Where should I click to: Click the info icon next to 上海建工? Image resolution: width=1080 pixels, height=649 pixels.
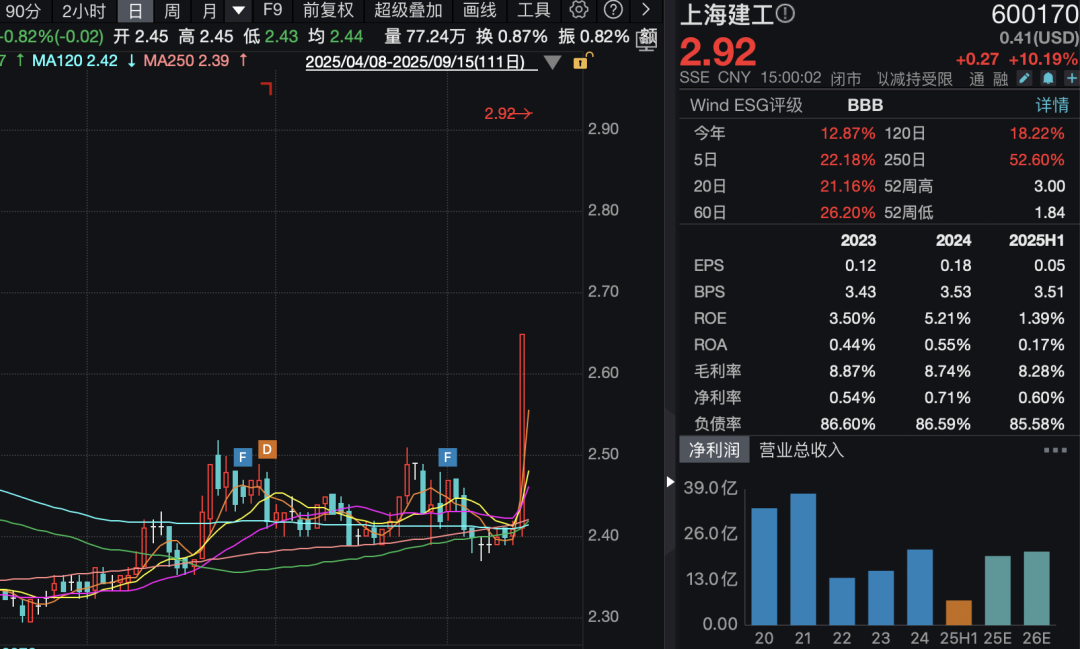tap(785, 13)
